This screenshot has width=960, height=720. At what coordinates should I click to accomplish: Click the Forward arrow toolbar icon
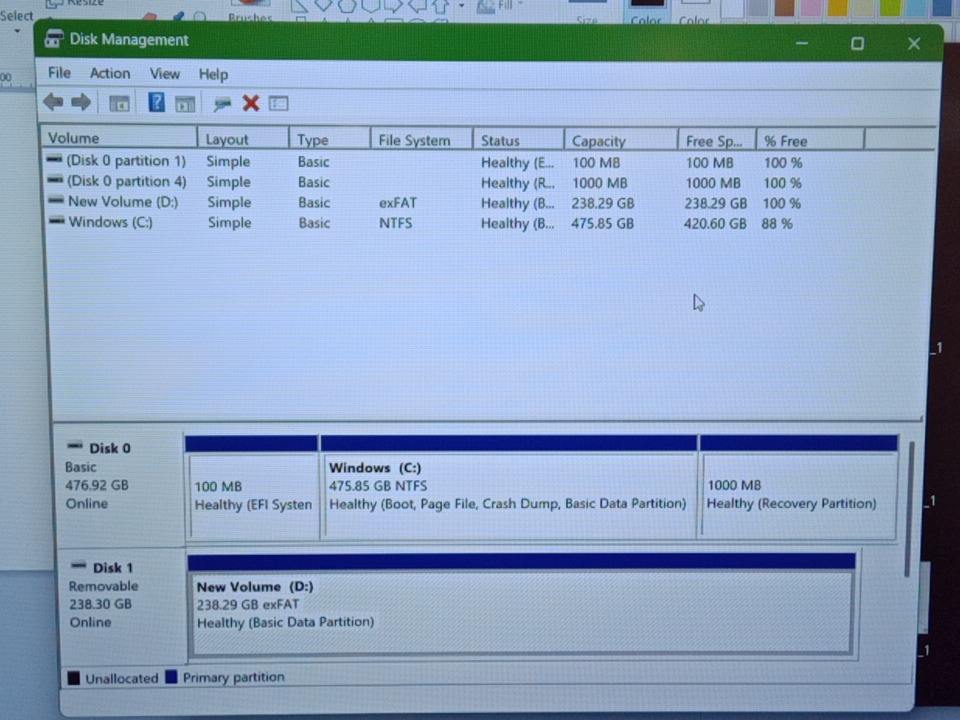(x=81, y=102)
